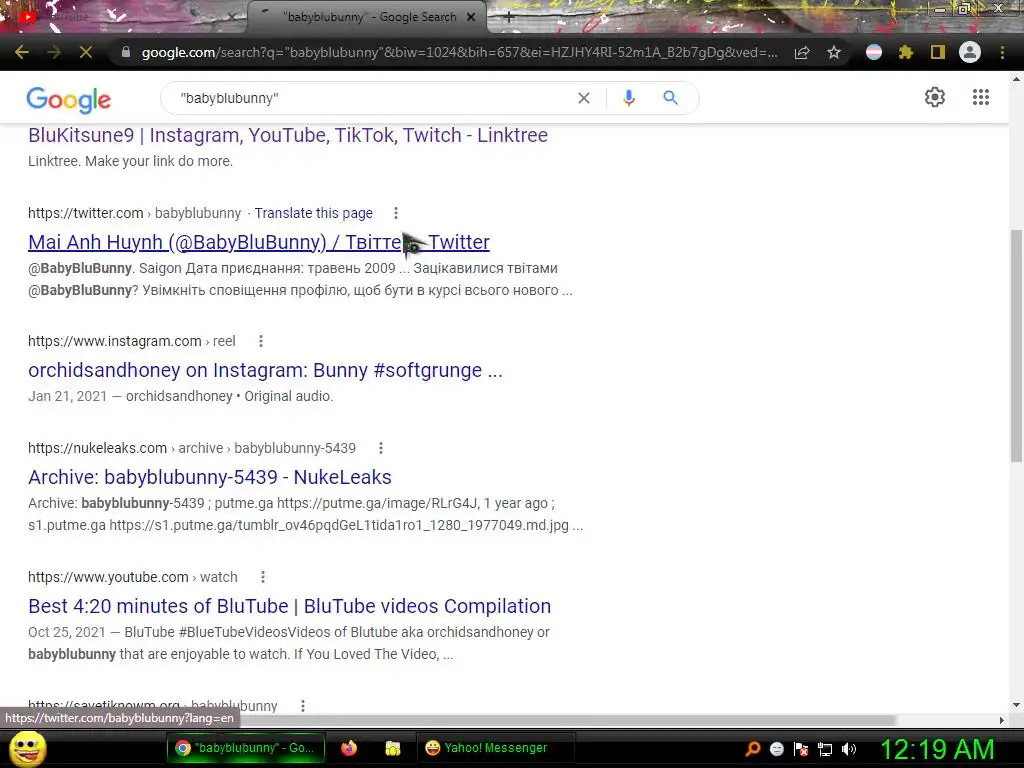Viewport: 1024px width, 768px height.
Task: Open the Google apps grid
Action: [x=980, y=97]
